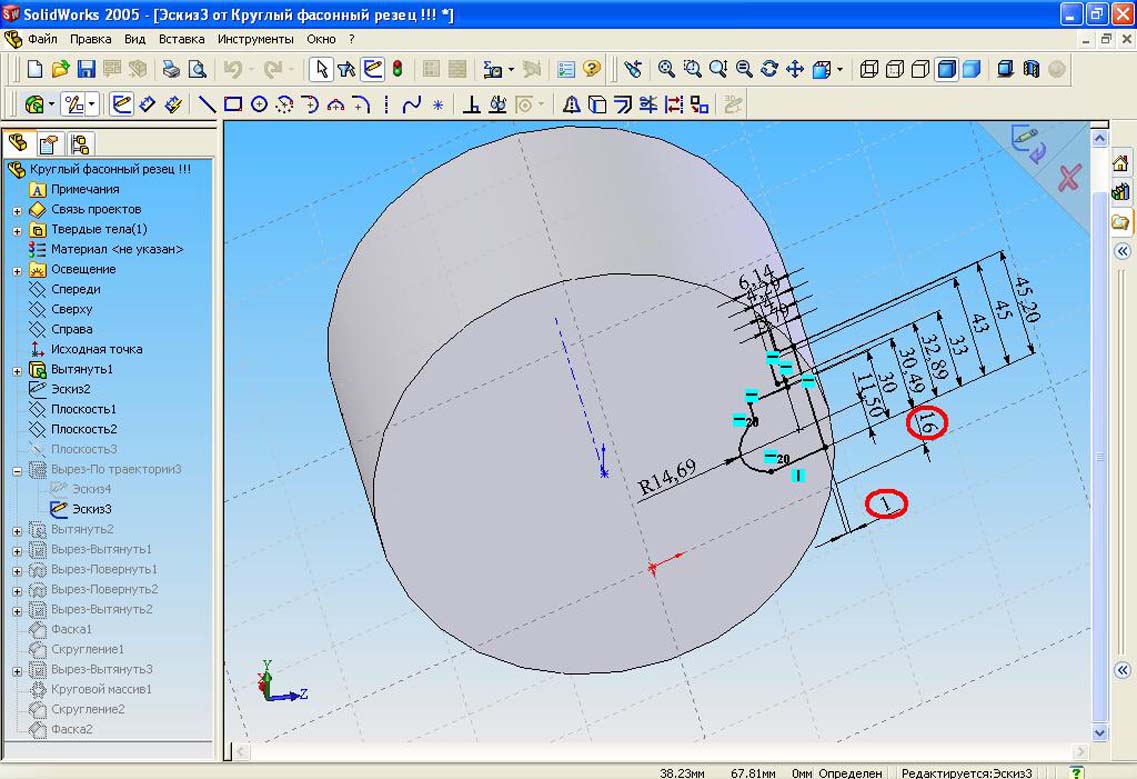
Task: Open the Инструменты menu
Action: [x=255, y=39]
